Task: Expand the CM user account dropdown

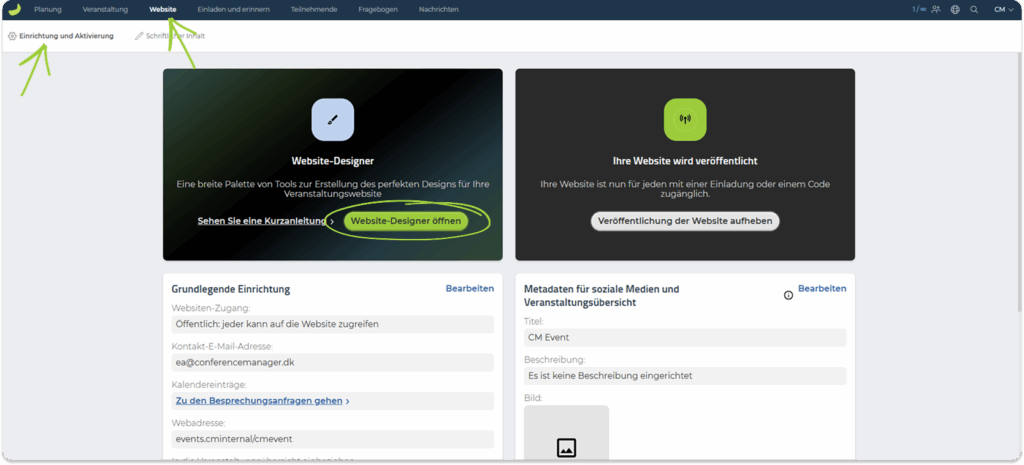Action: click(1003, 9)
